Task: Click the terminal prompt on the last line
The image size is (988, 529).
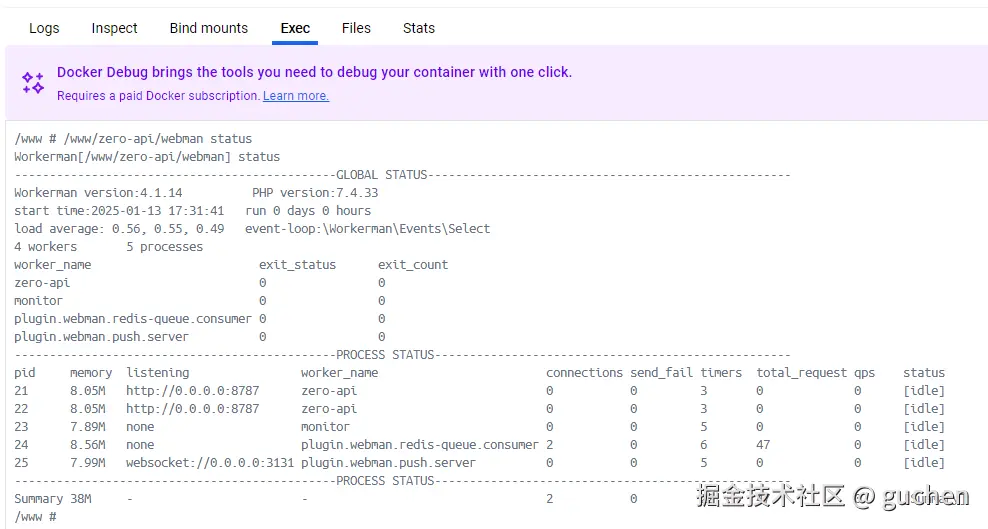Action: point(36,517)
